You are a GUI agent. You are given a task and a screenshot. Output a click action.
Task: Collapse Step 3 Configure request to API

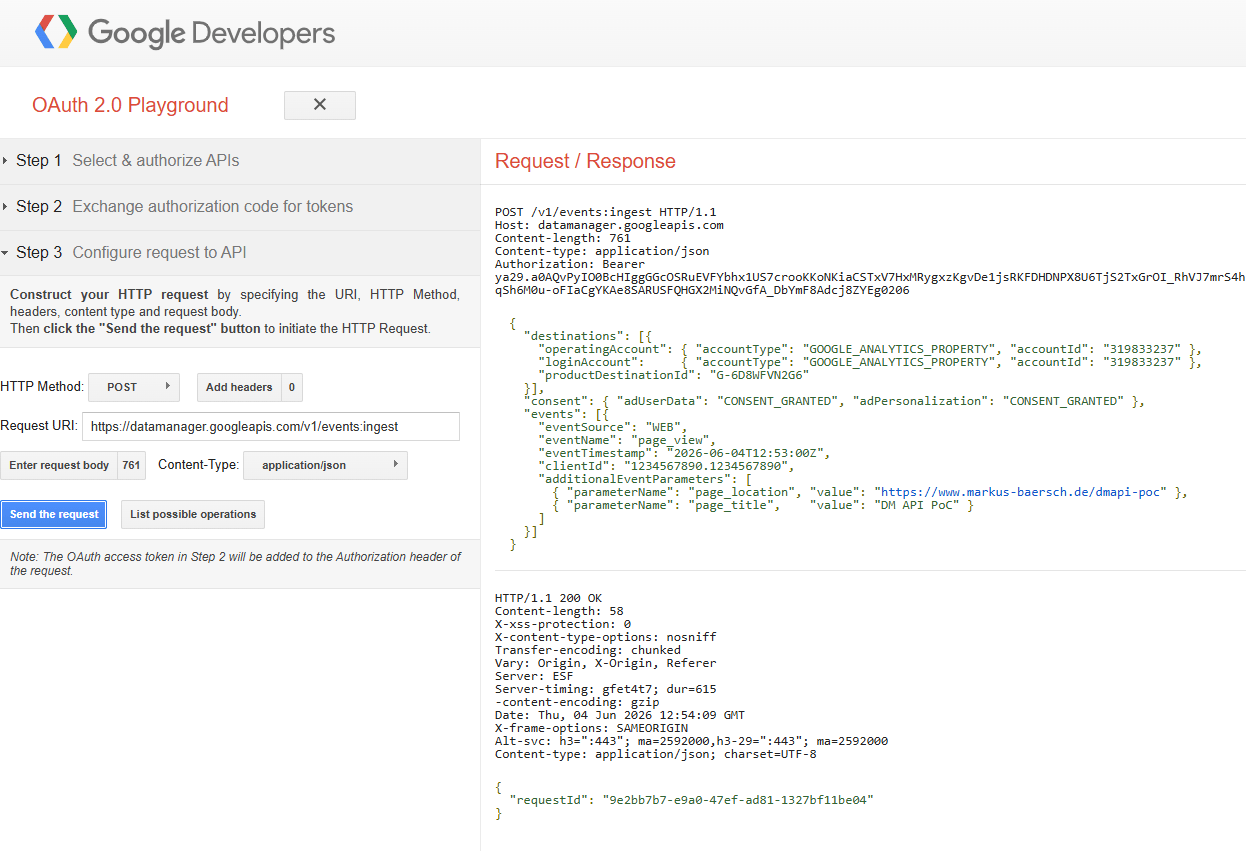coord(240,253)
